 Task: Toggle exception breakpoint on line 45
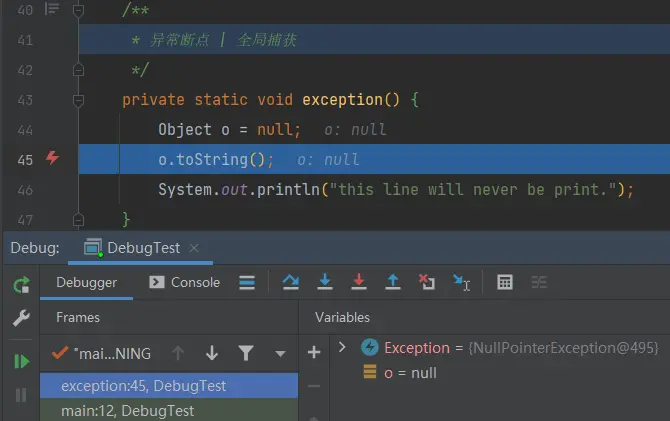tap(52, 158)
